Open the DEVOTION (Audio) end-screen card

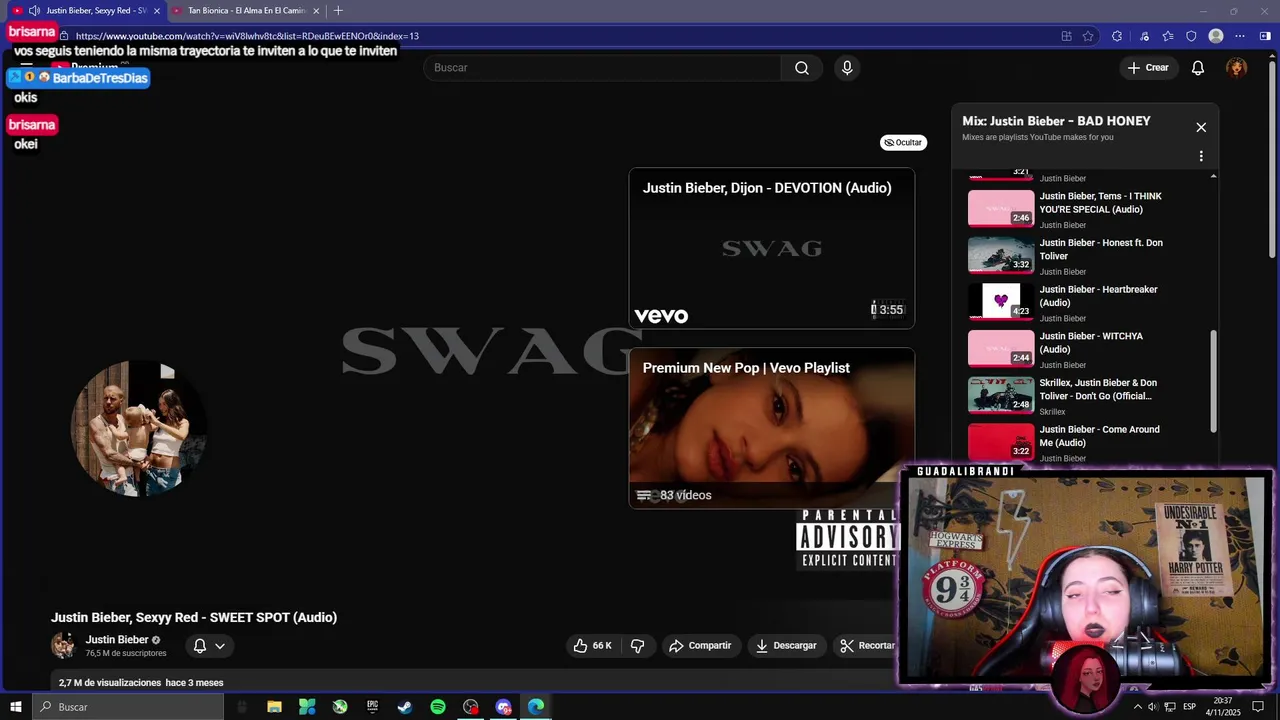[771, 248]
